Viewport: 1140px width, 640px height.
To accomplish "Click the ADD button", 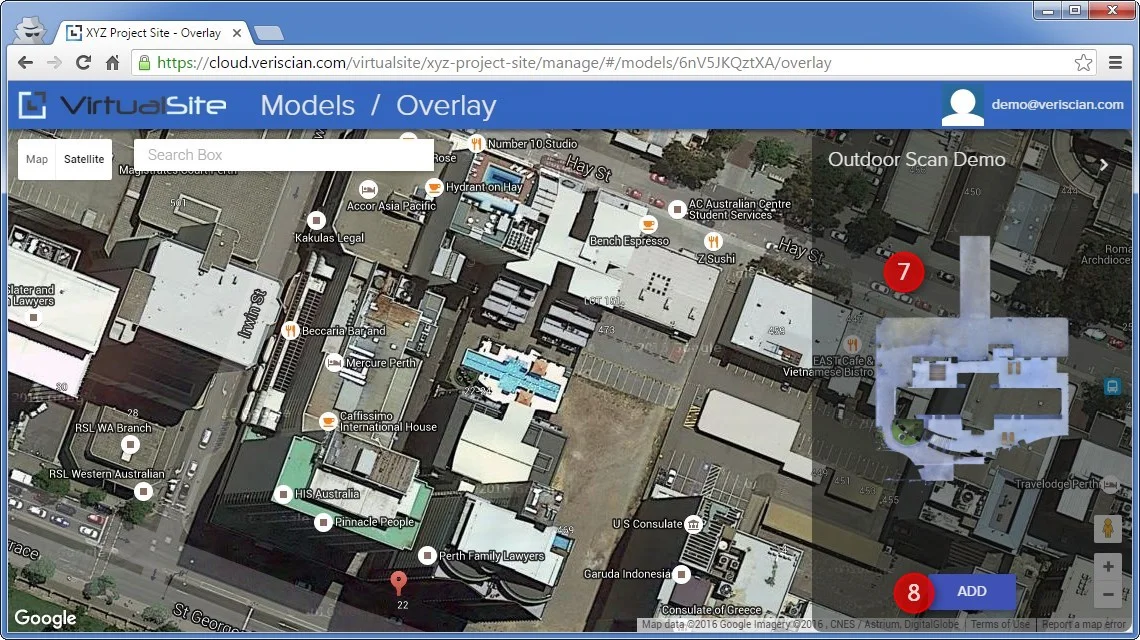I will click(x=971, y=591).
